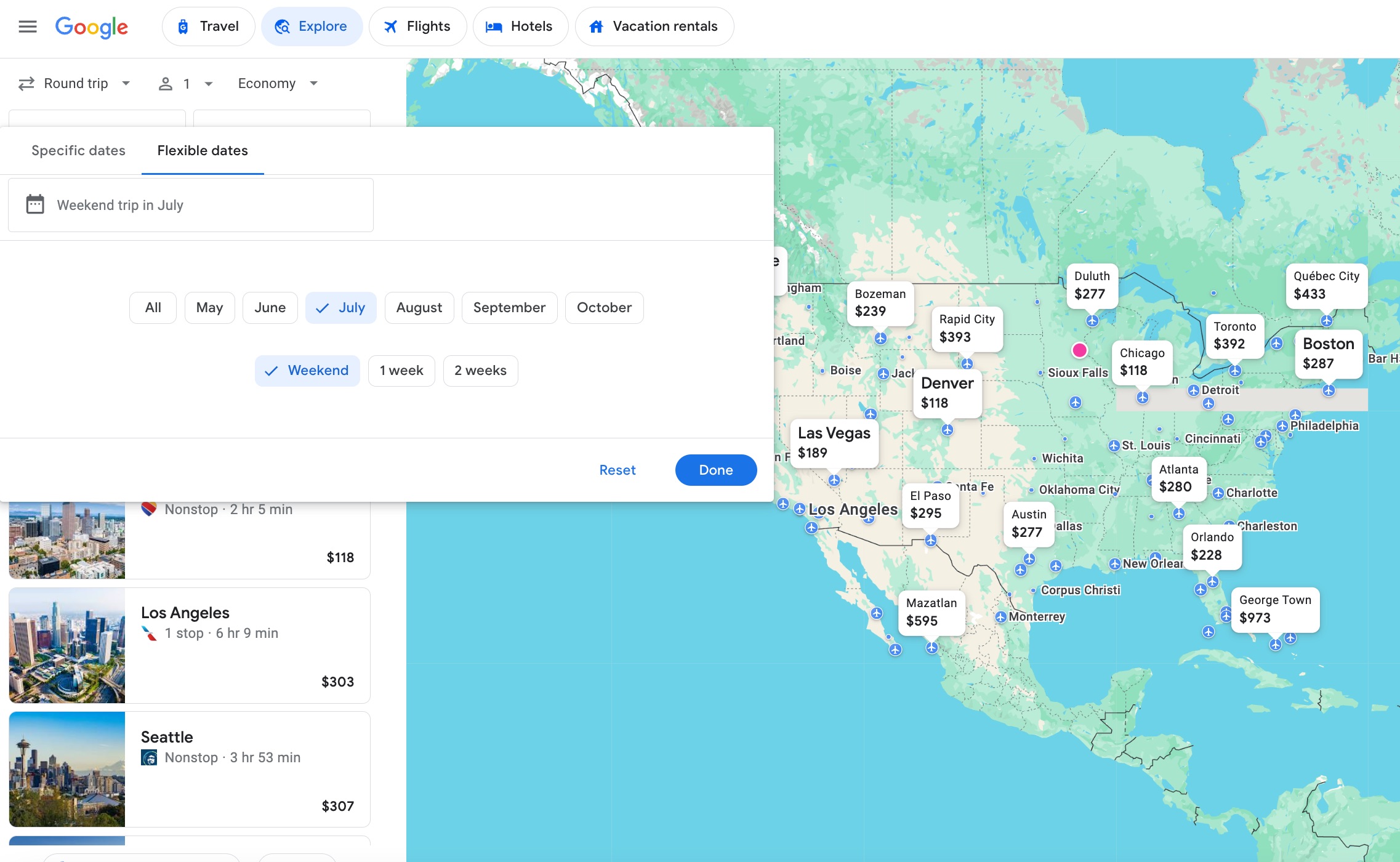Click the Boston $287 price label
The width and height of the screenshot is (1400, 862).
(x=1328, y=353)
